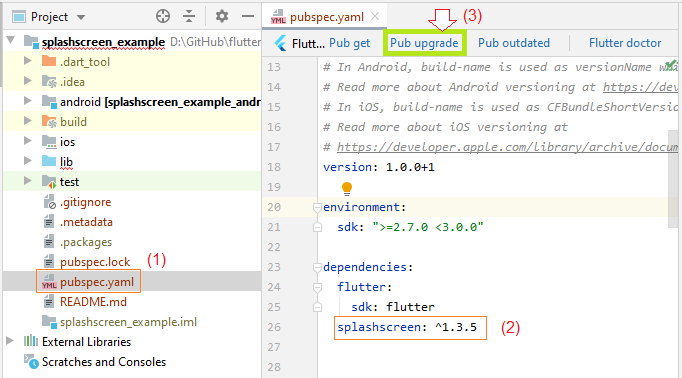Hide the Project panel with minus icon

pos(248,17)
